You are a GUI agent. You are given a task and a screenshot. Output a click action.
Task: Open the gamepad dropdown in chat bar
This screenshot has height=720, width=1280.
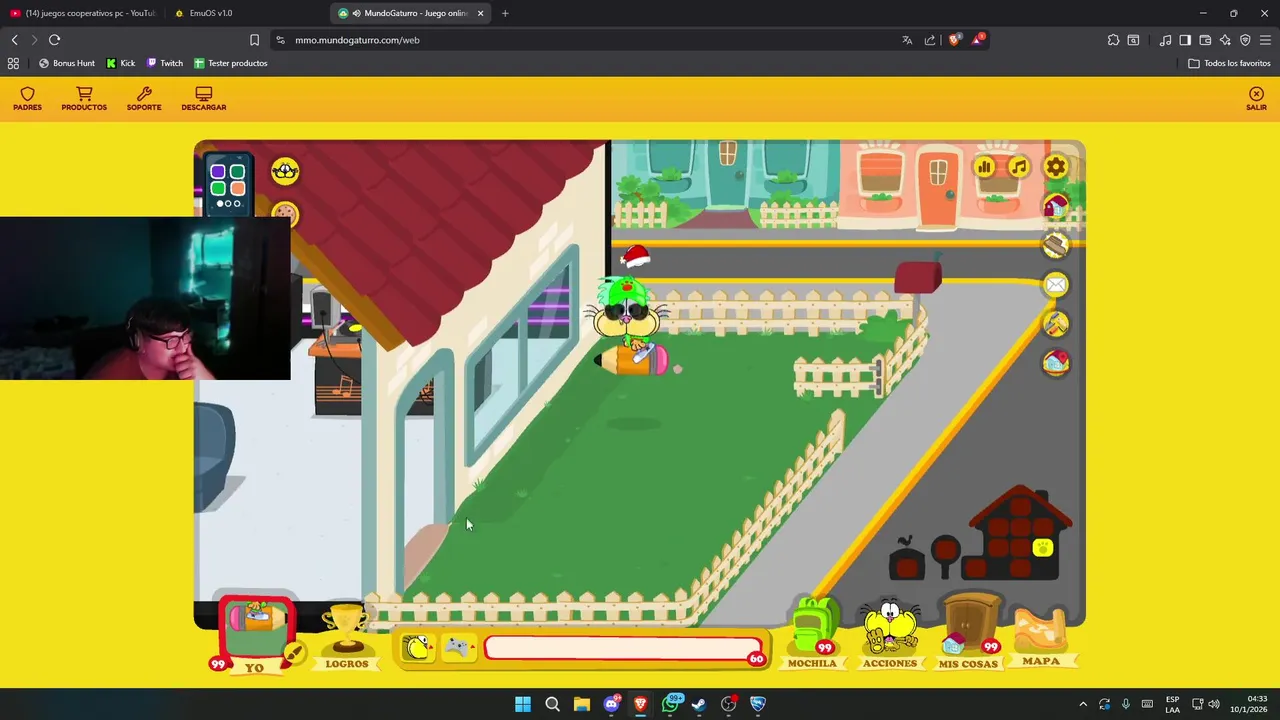click(x=459, y=648)
